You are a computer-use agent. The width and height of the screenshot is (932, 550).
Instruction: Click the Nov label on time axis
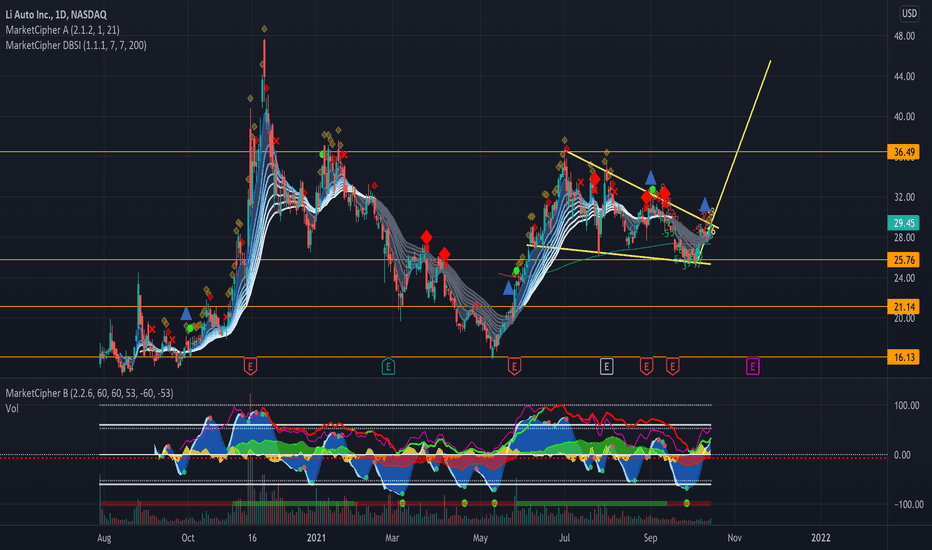(735, 538)
